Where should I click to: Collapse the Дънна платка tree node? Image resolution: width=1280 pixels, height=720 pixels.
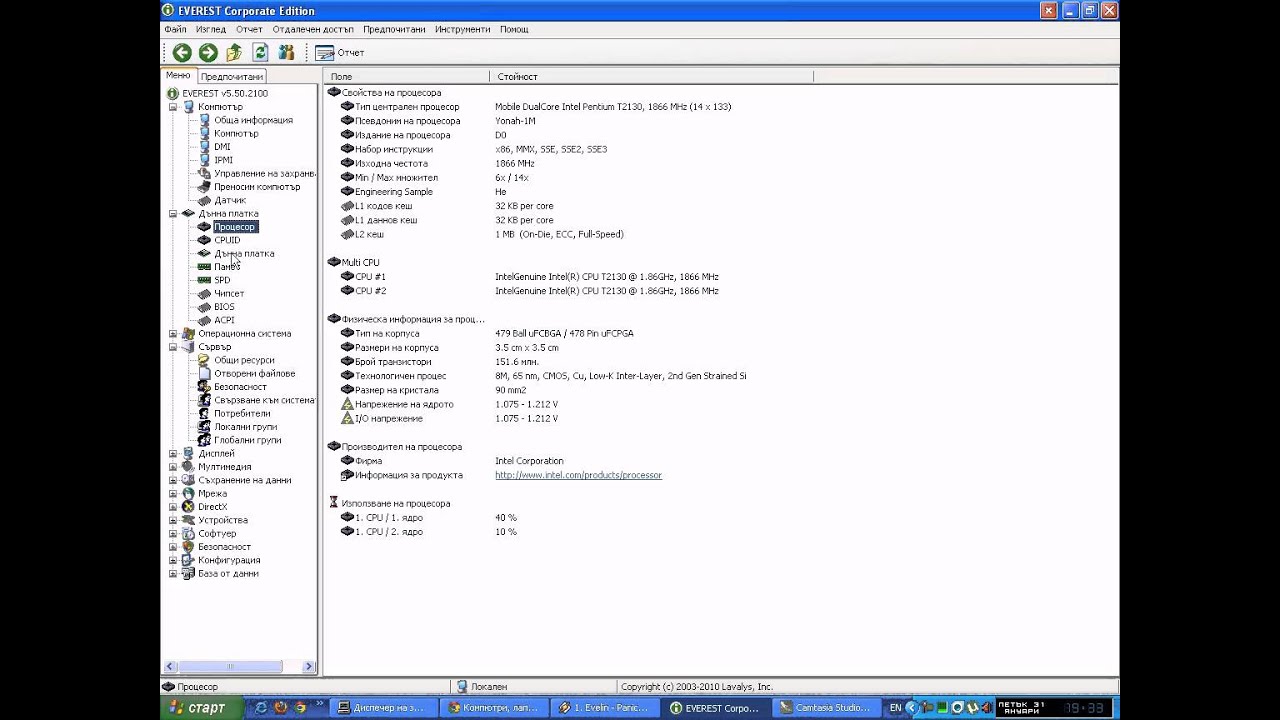click(x=173, y=214)
